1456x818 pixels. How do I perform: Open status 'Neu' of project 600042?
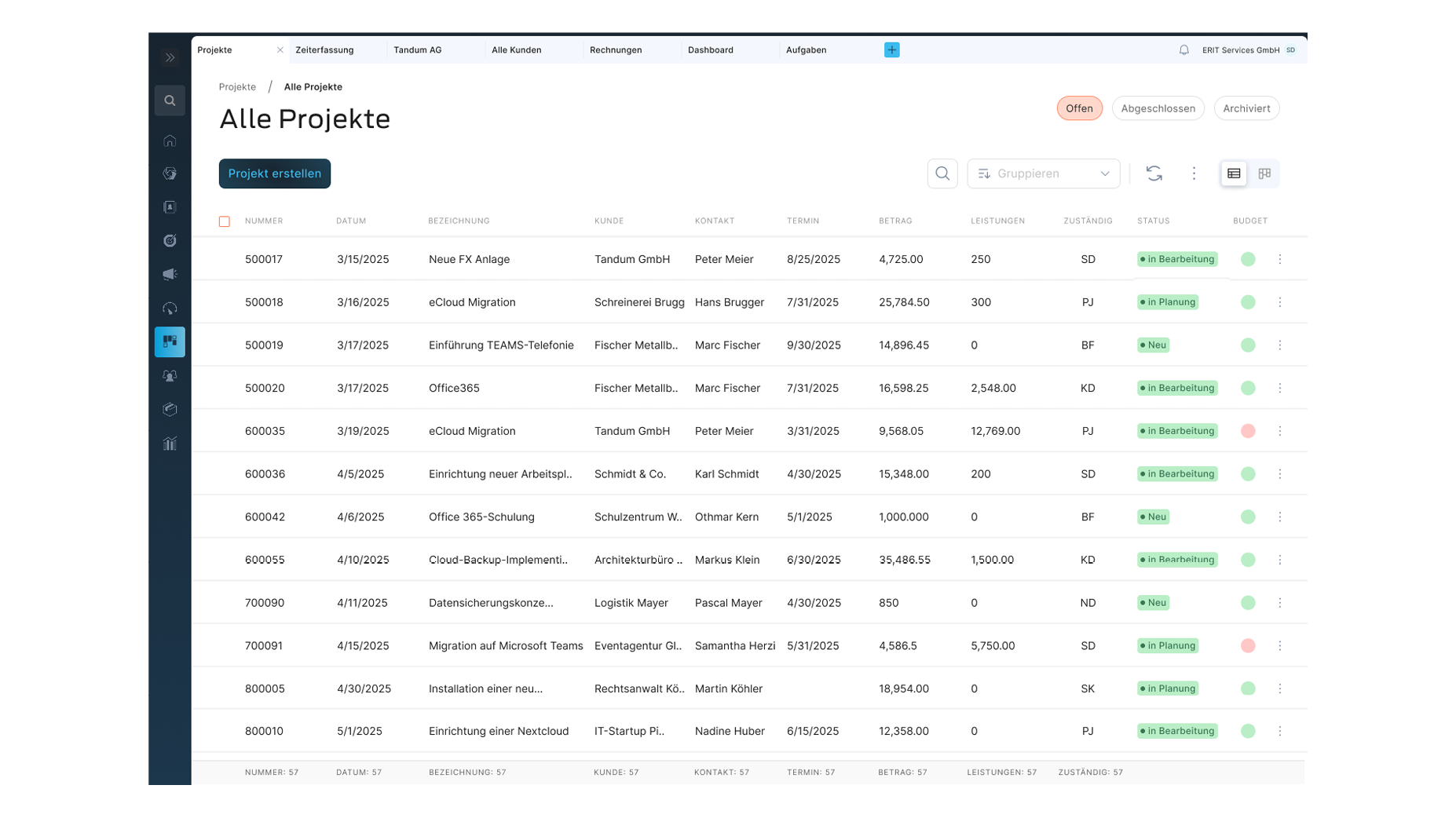tap(1153, 517)
